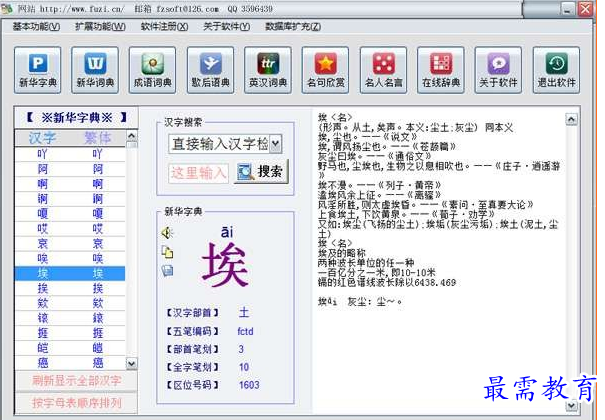The height and width of the screenshot is (420, 605).
Task: Open the 歇后语典 toolbar button
Action: 210,70
